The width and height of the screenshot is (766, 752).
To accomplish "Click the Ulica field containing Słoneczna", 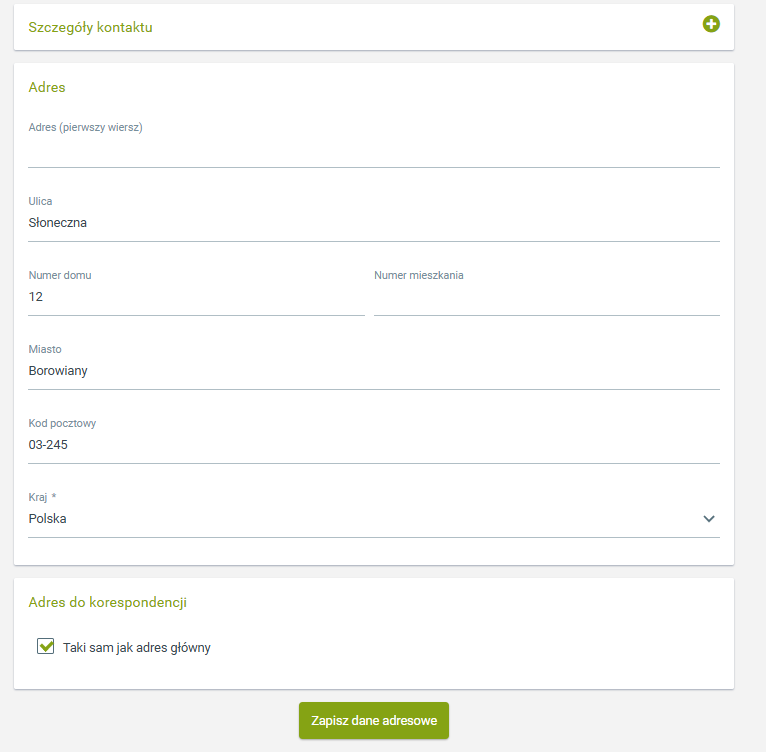I will 373,223.
